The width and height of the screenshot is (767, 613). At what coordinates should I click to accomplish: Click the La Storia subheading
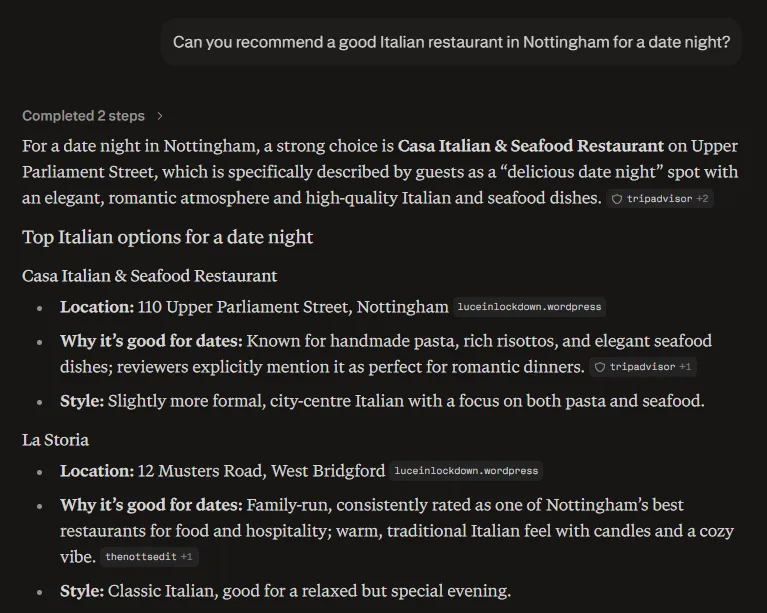coord(55,440)
